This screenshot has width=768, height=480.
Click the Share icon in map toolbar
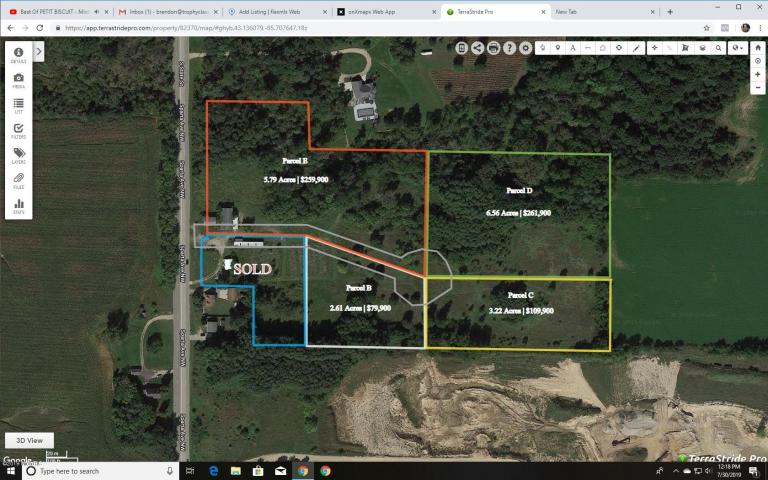(477, 47)
